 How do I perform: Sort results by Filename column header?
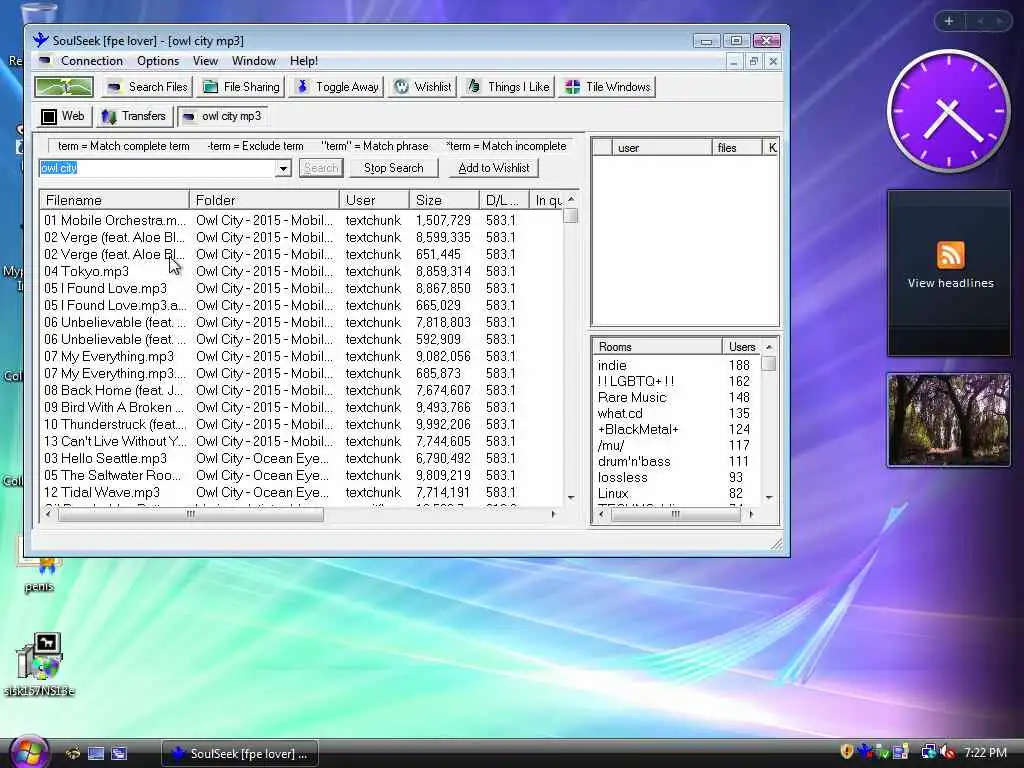click(114, 200)
